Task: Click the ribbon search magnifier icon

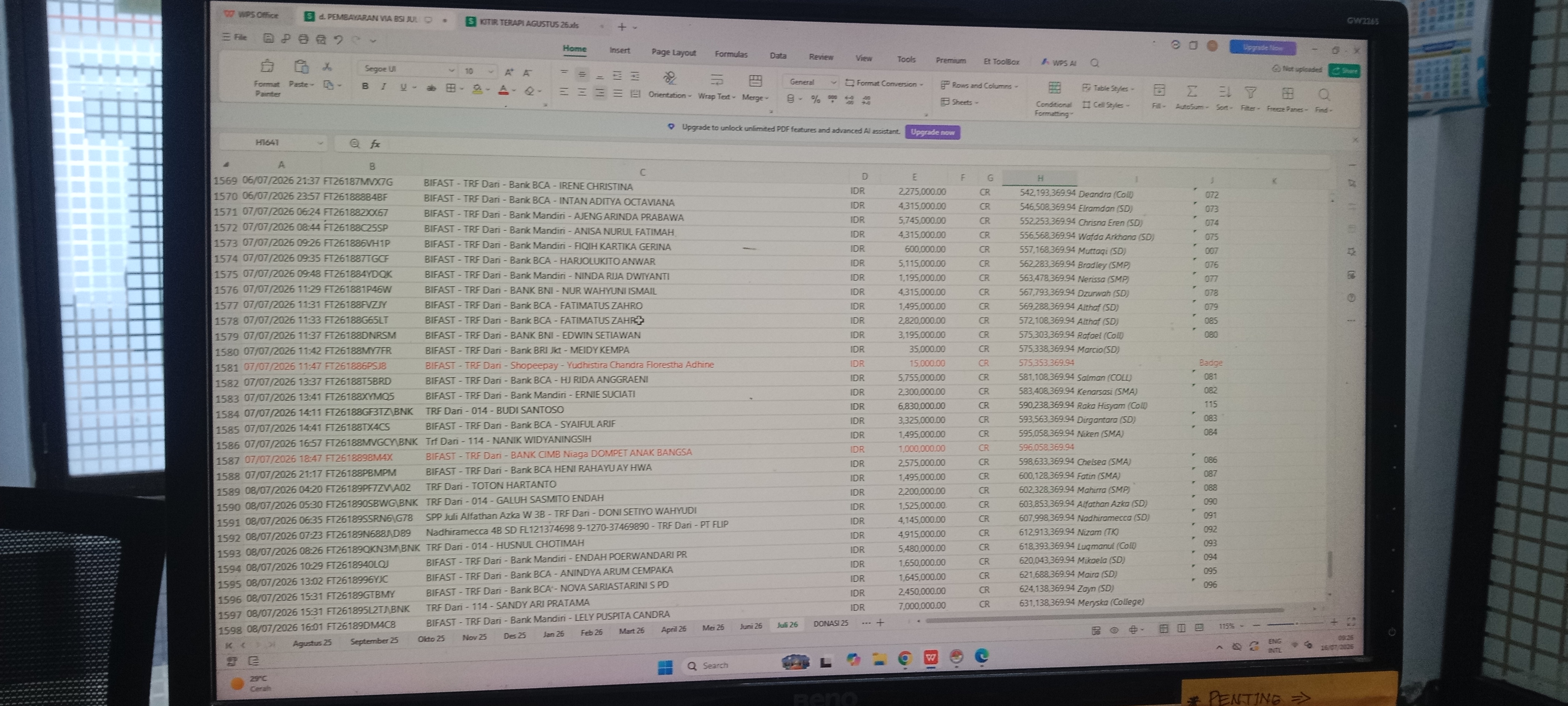Action: [1095, 63]
